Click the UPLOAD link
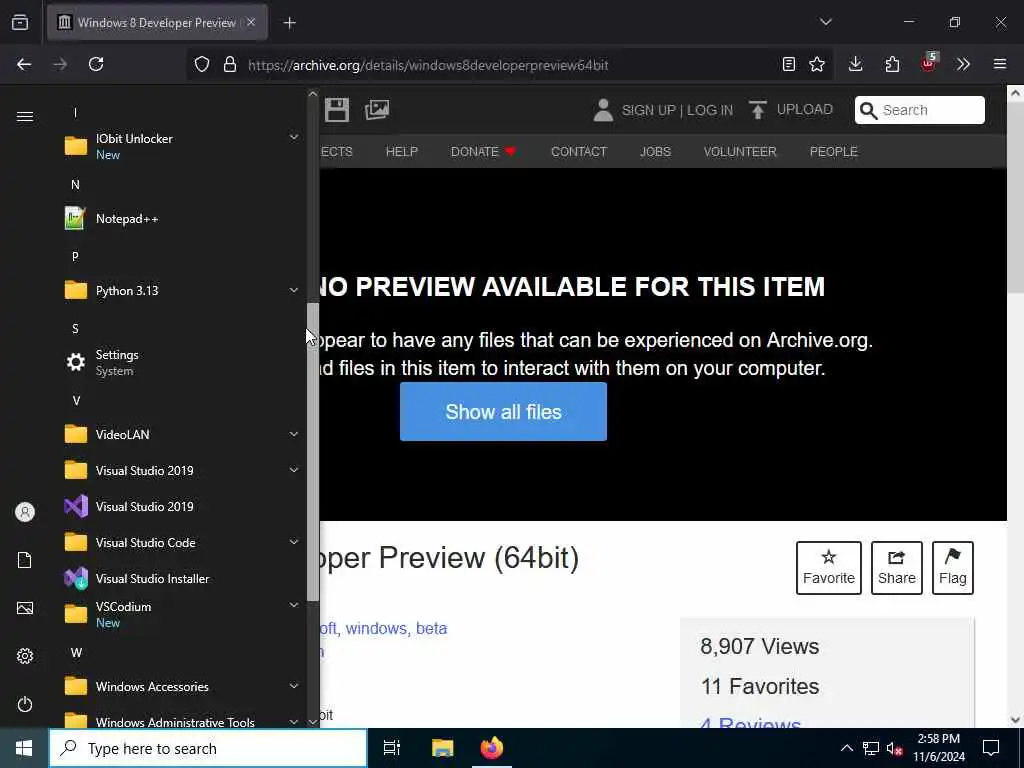Image resolution: width=1024 pixels, height=768 pixels. pos(790,110)
